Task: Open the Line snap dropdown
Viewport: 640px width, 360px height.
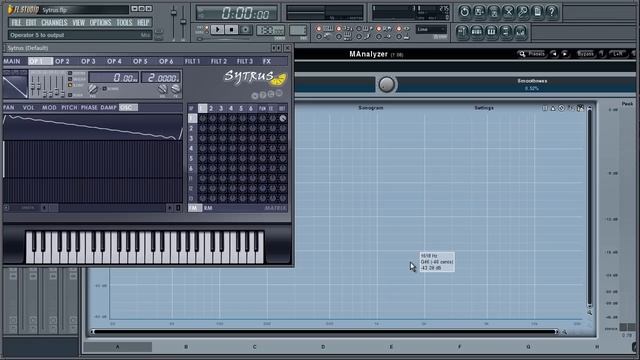Action: [431, 29]
